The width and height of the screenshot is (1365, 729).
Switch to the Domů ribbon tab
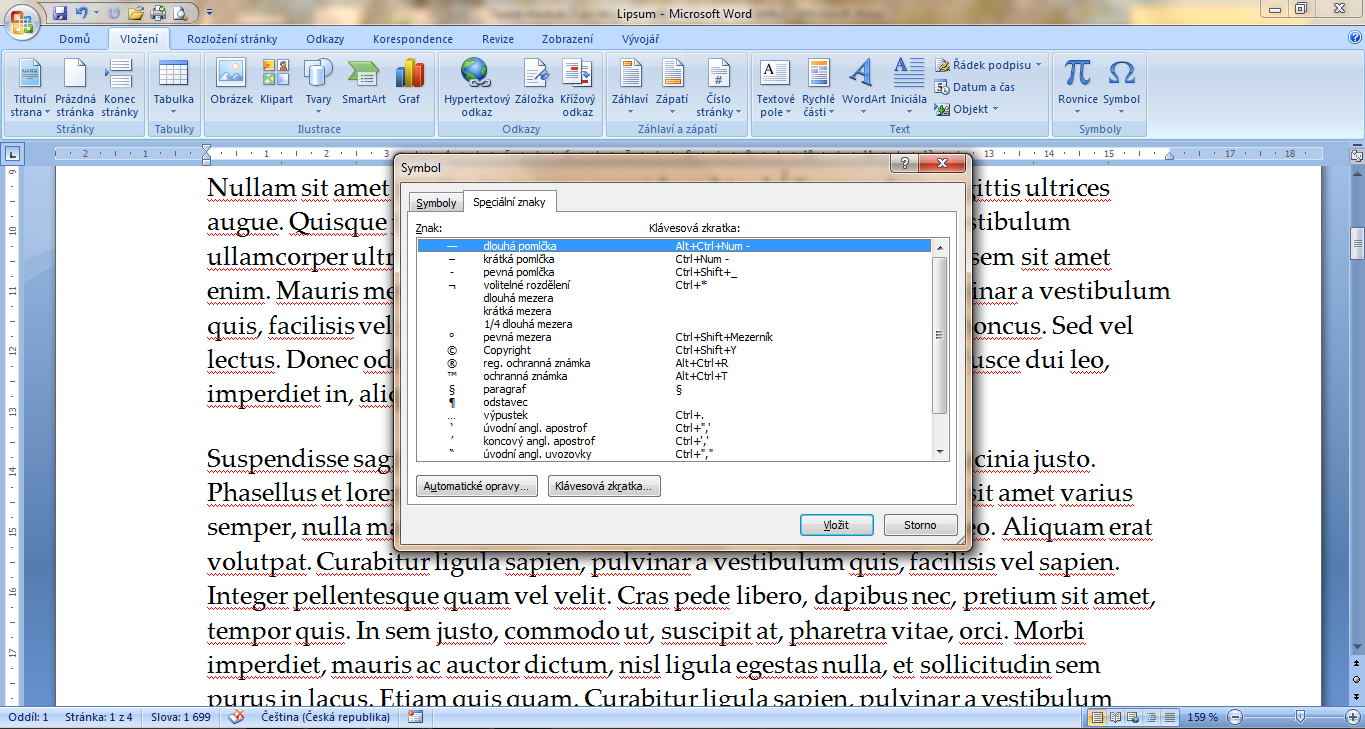point(75,39)
